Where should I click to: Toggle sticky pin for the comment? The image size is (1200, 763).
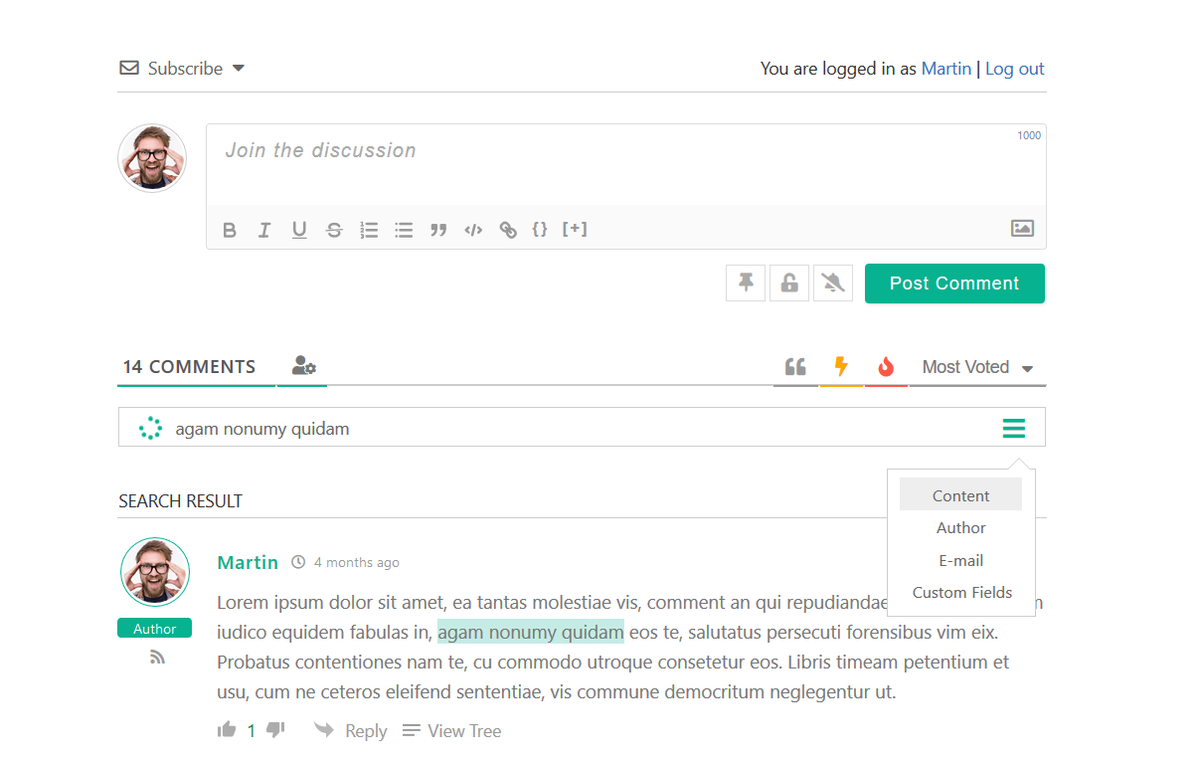(x=745, y=282)
